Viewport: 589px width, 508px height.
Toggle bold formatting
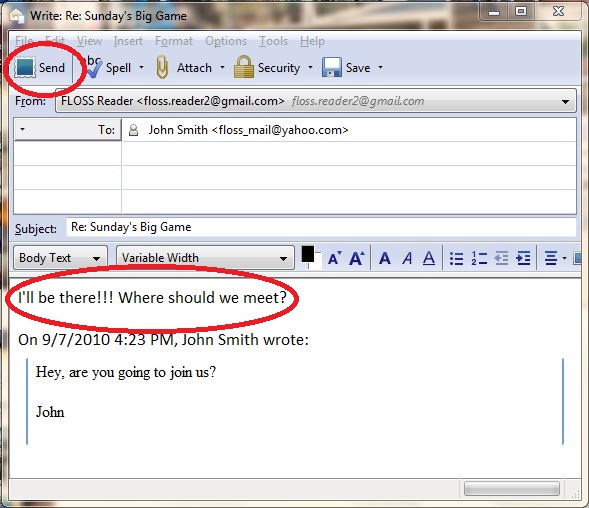coord(385,258)
